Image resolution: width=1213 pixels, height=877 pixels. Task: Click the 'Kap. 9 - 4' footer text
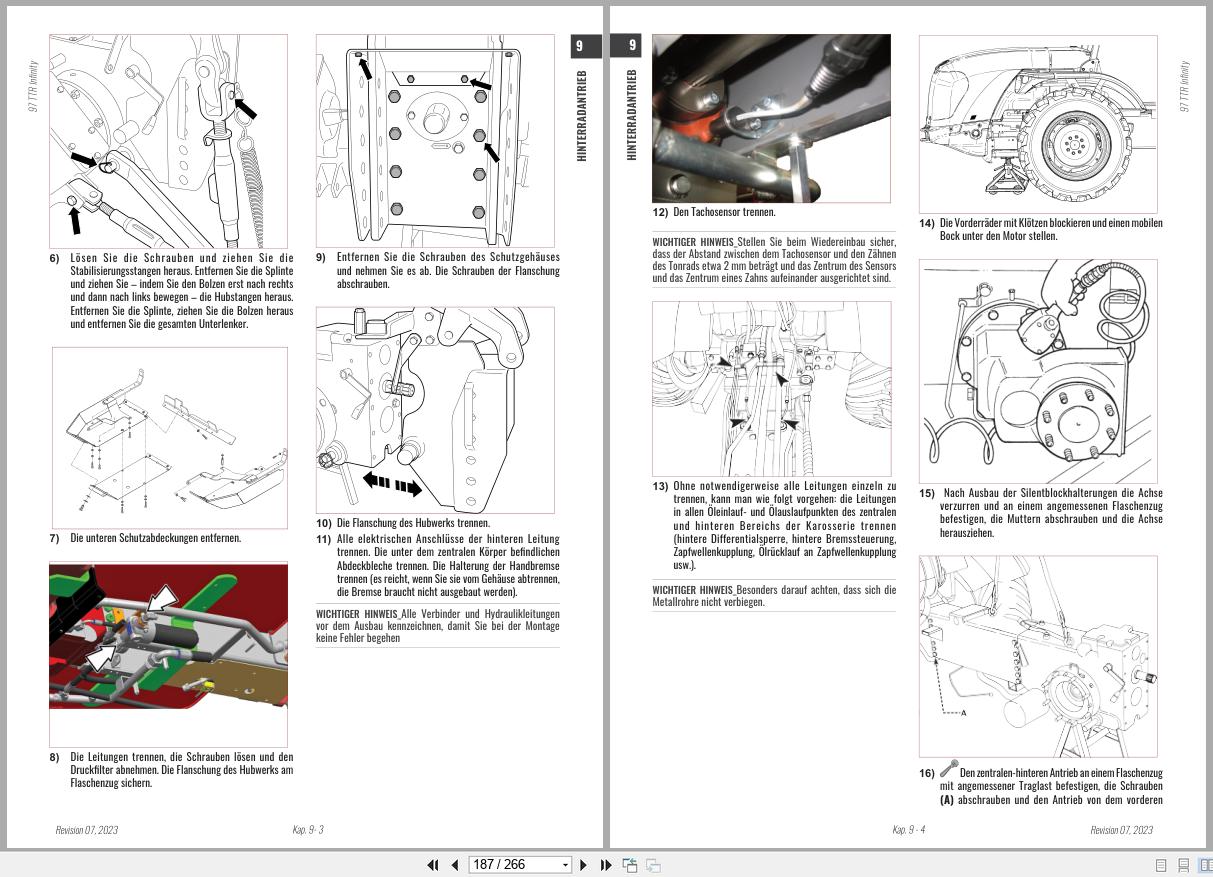(x=909, y=830)
